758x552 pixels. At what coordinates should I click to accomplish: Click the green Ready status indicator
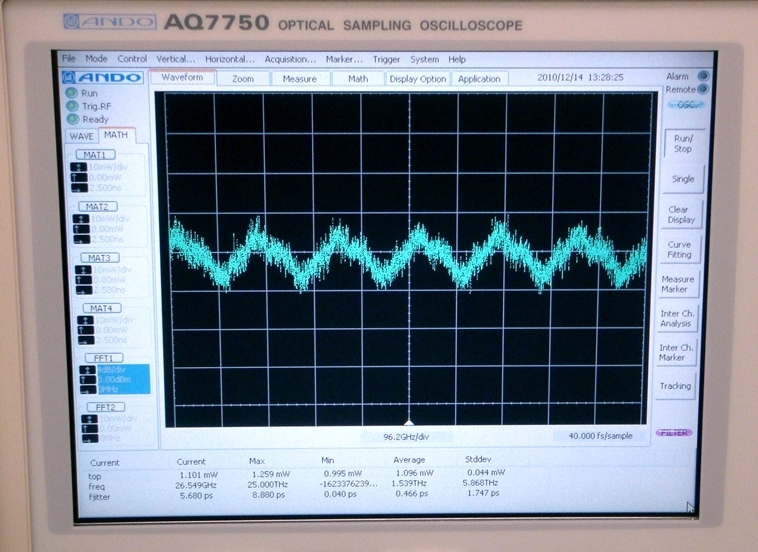point(73,119)
